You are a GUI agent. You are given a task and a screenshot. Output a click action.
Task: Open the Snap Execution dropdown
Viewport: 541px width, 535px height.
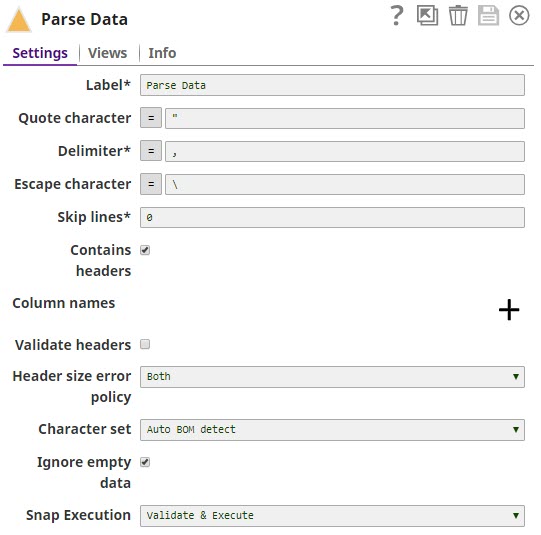click(x=332, y=516)
